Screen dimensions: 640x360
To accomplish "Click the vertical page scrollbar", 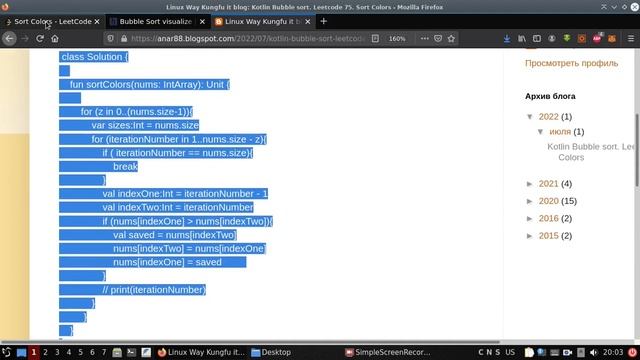I will (637, 150).
